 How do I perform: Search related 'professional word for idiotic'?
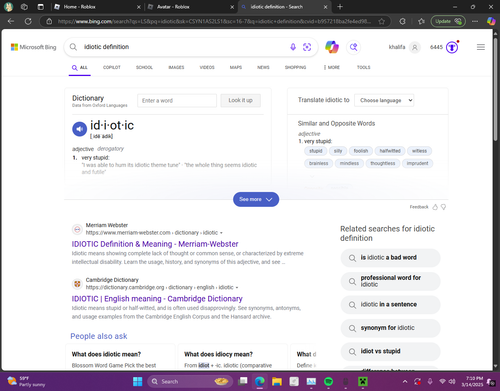point(390,281)
